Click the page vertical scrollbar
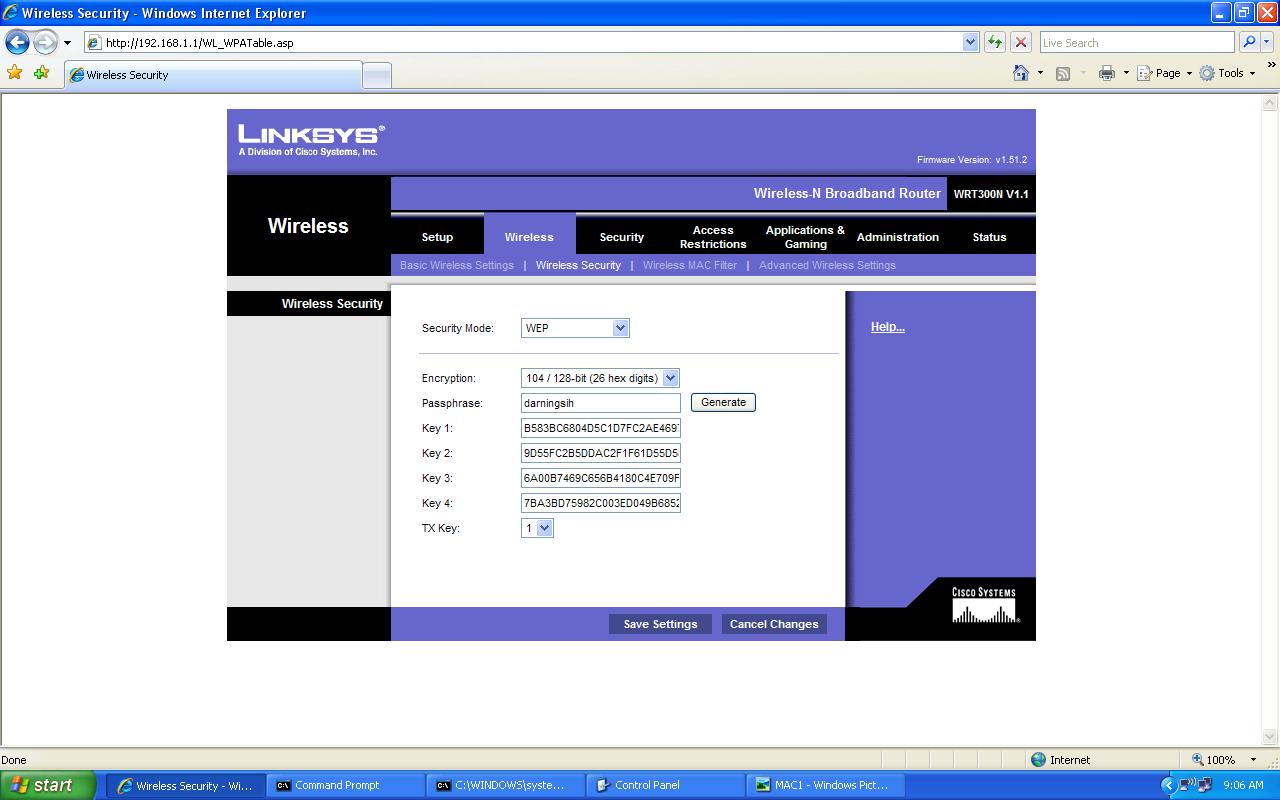1280x800 pixels. click(1271, 420)
